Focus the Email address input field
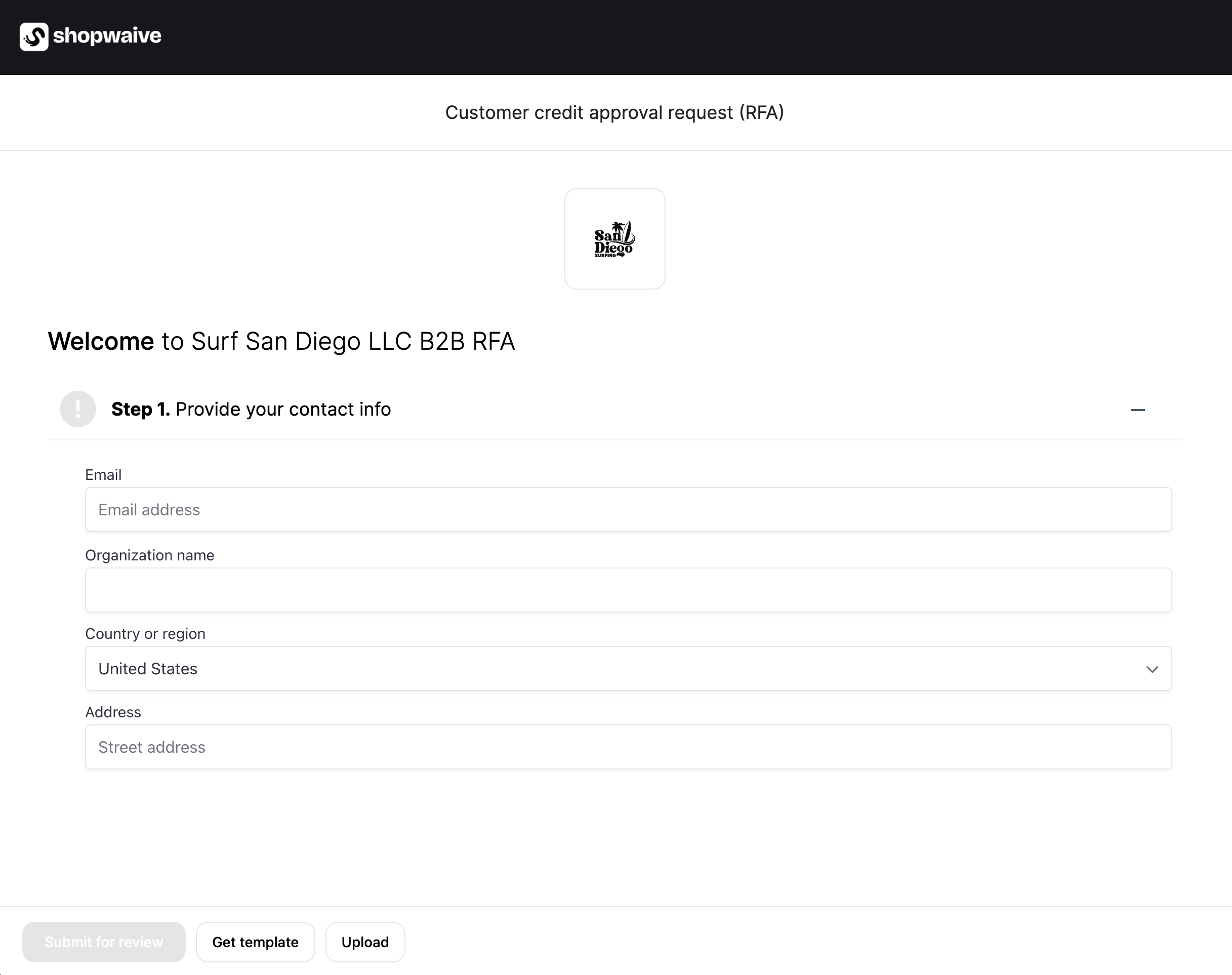Screen dimensions: 1232x975 (x=628, y=510)
